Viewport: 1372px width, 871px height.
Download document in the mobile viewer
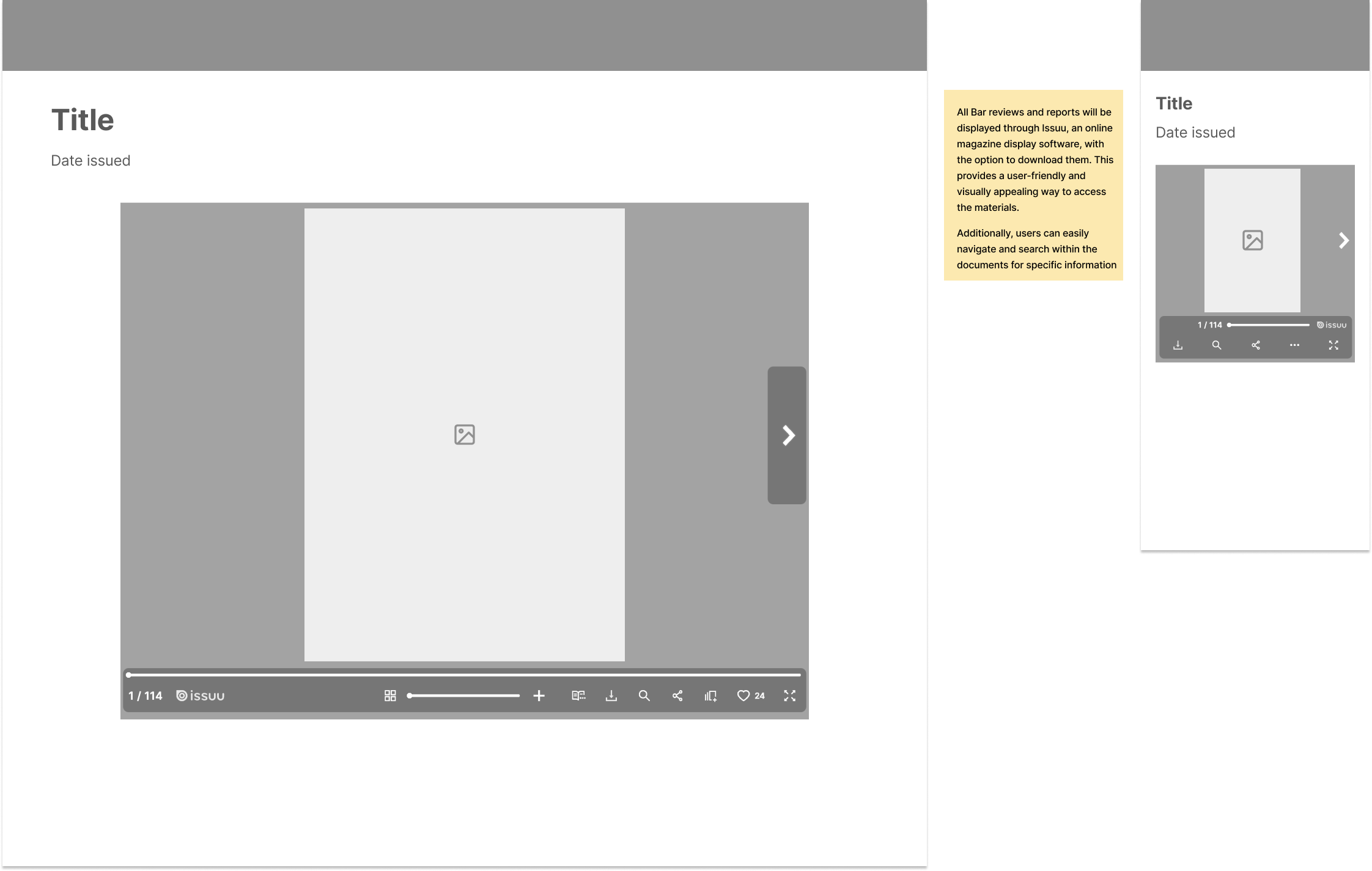pyautogui.click(x=1178, y=345)
